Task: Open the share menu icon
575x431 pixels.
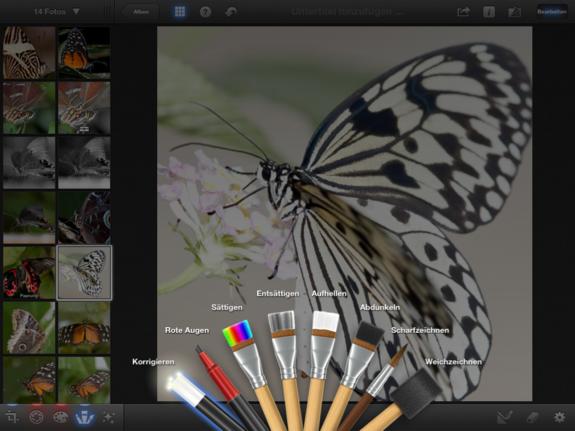Action: pyautogui.click(x=464, y=12)
